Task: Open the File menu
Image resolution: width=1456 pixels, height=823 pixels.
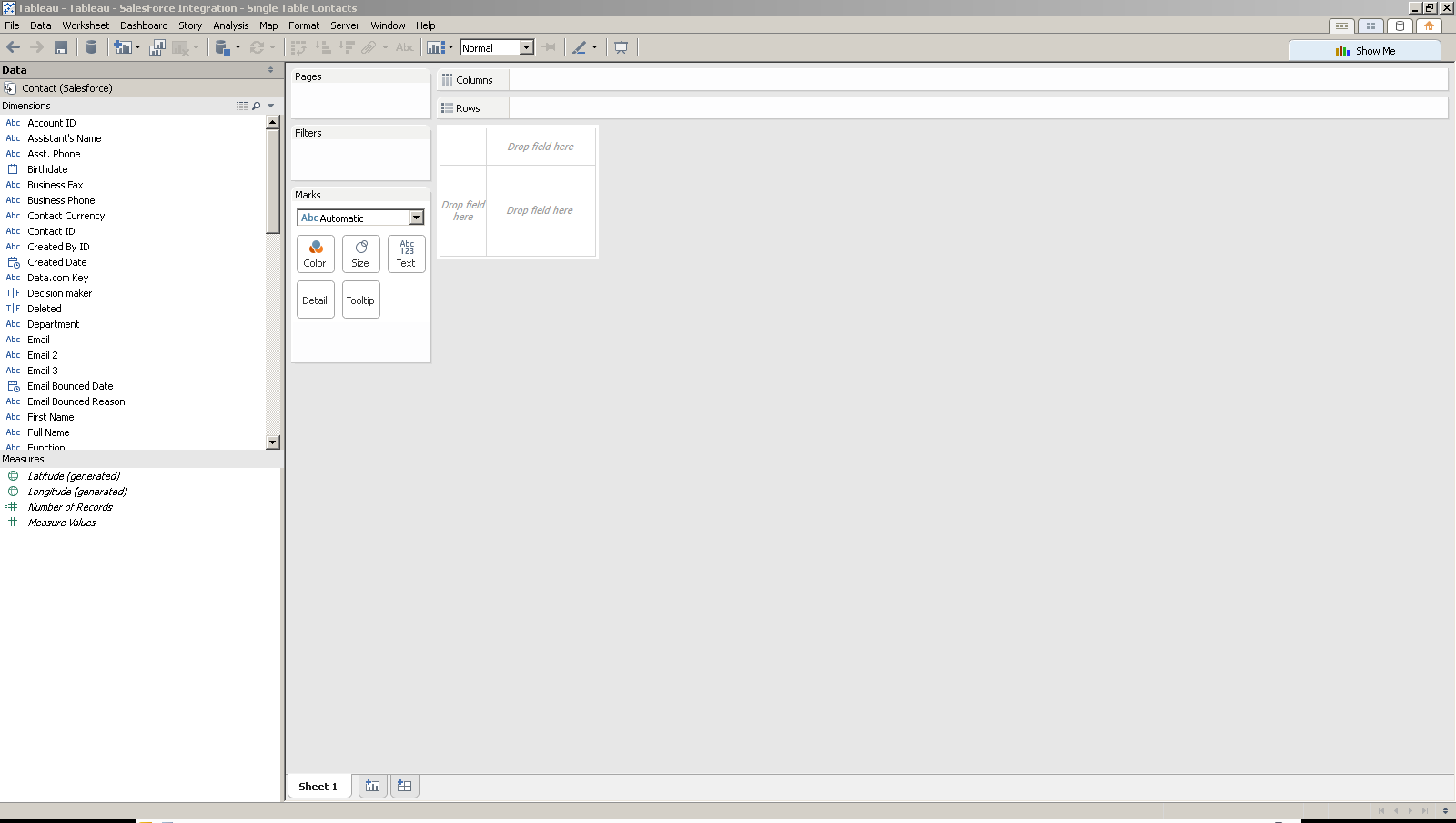Action: (x=12, y=25)
